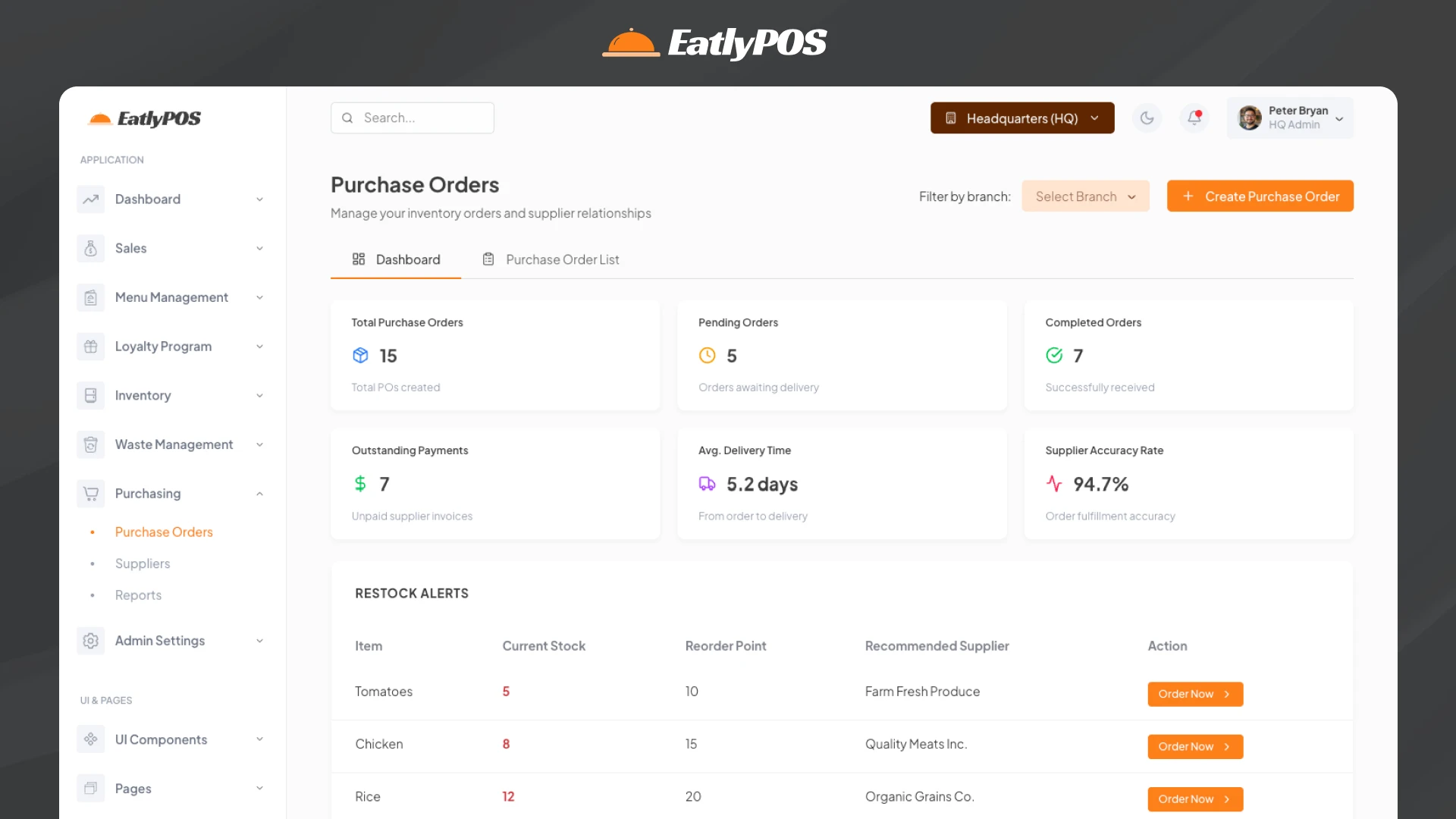
Task: Open the Loyalty Program menu item
Action: pos(171,347)
